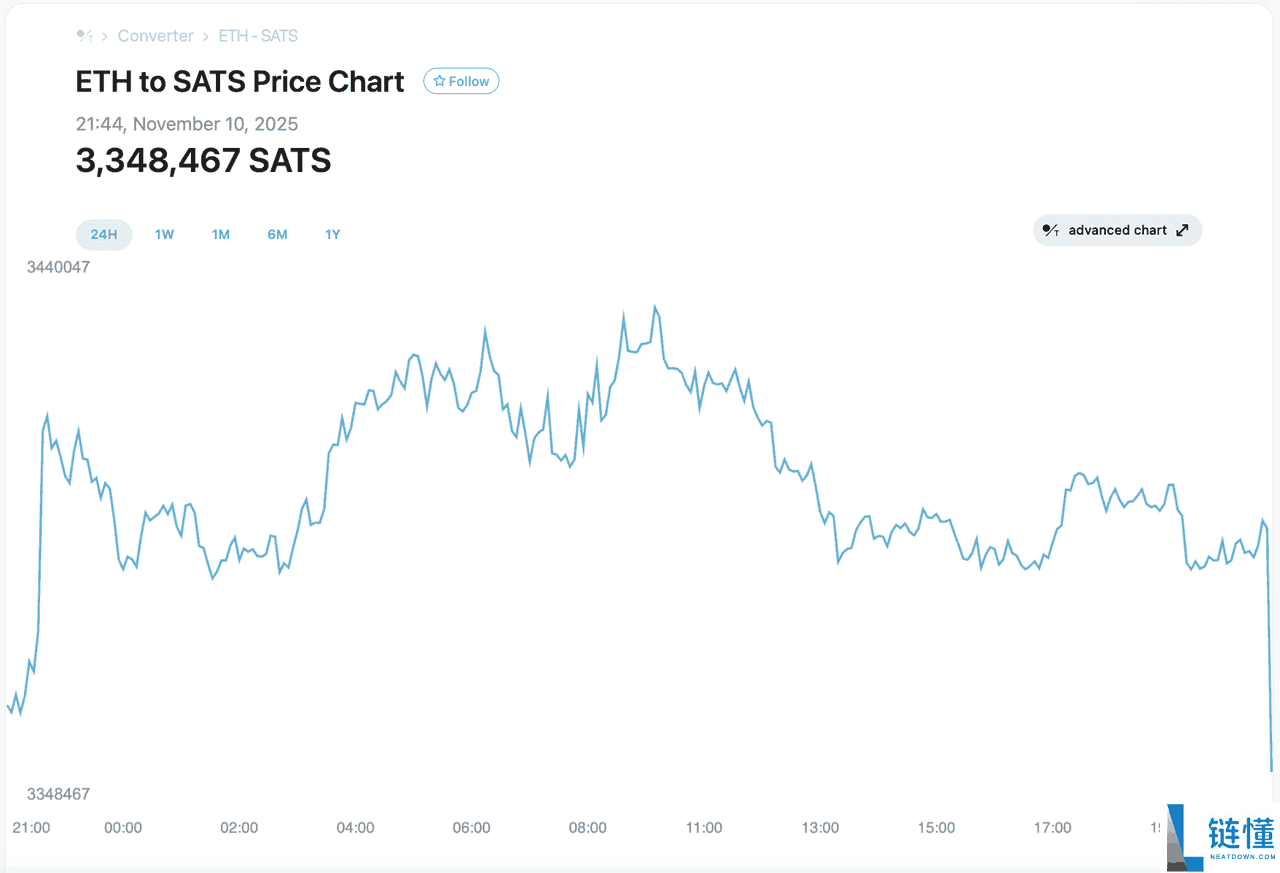Click the expand arrows icon beside advanced chart
Image resolution: width=1280 pixels, height=873 pixels.
(x=1182, y=230)
